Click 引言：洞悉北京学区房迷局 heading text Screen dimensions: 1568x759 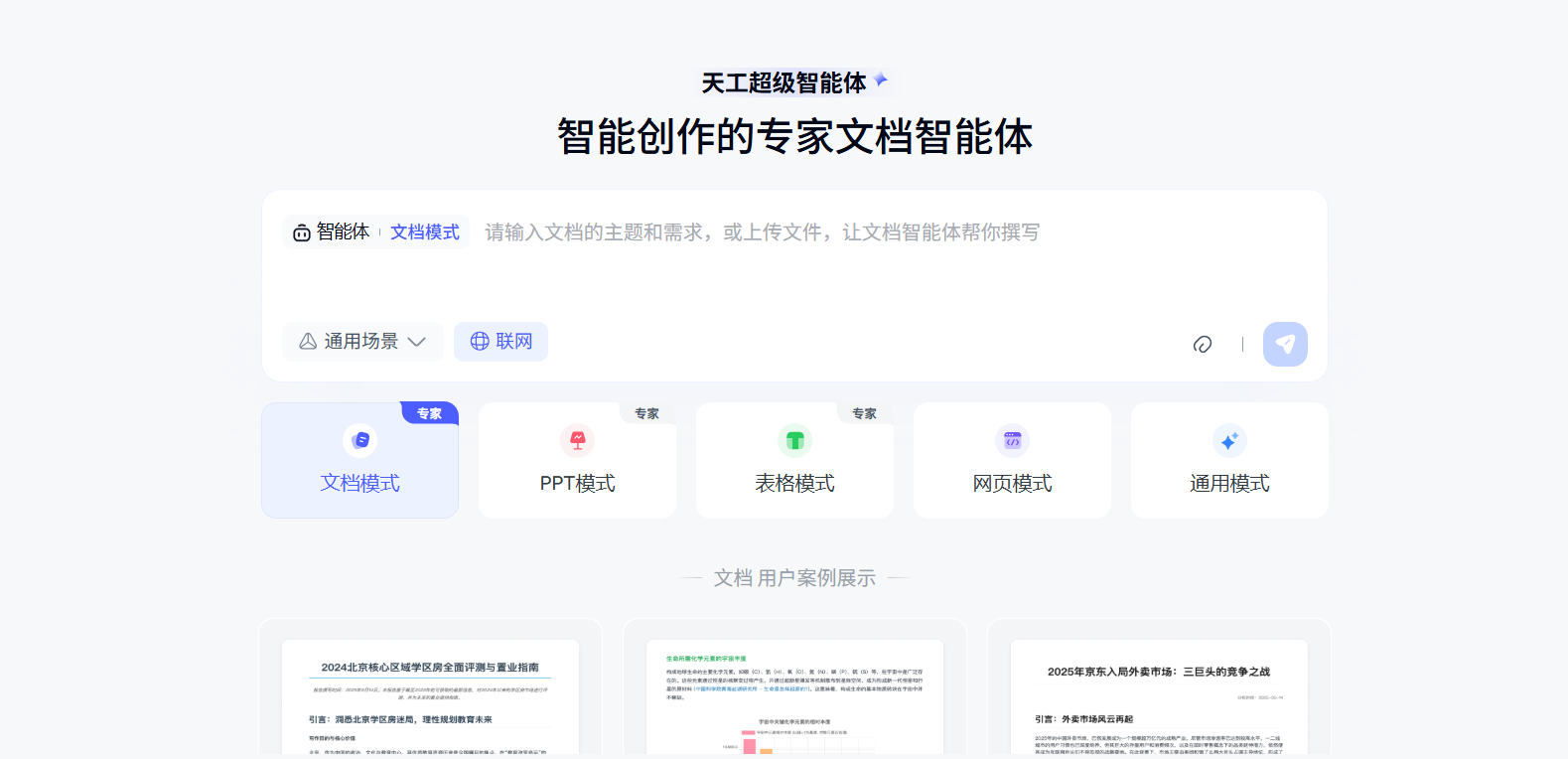tap(400, 719)
